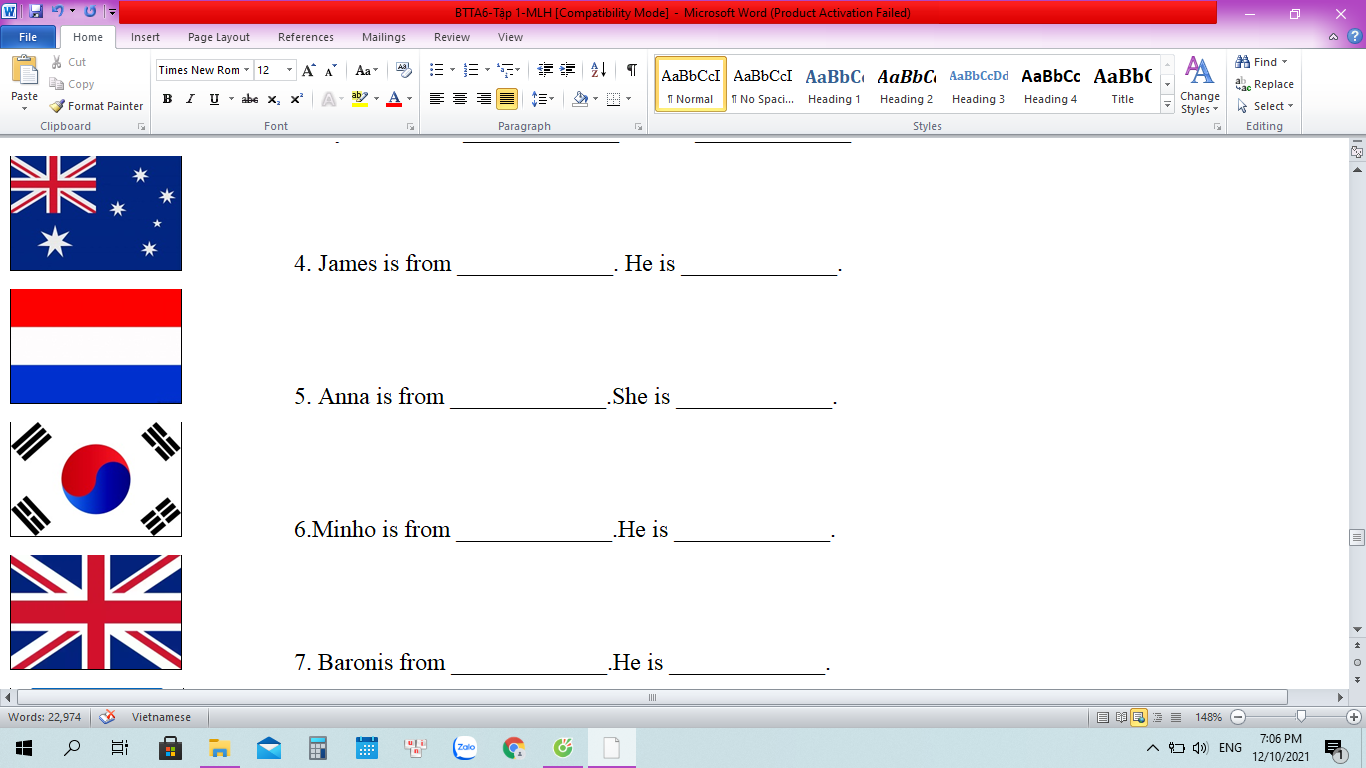This screenshot has width=1366, height=768.
Task: Open Line Spacing options
Action: point(542,99)
